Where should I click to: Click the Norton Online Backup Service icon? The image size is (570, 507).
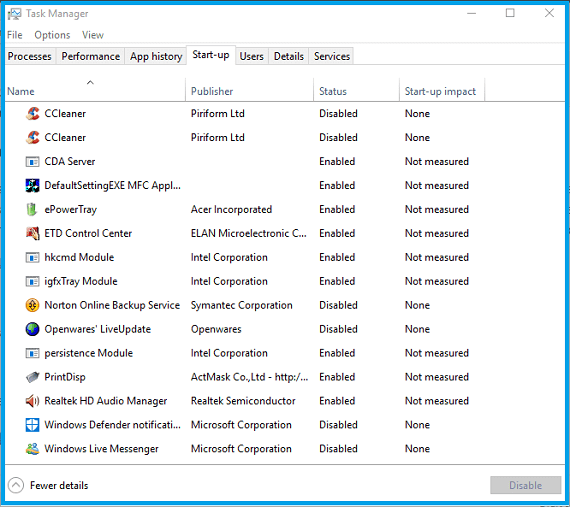click(x=32, y=305)
